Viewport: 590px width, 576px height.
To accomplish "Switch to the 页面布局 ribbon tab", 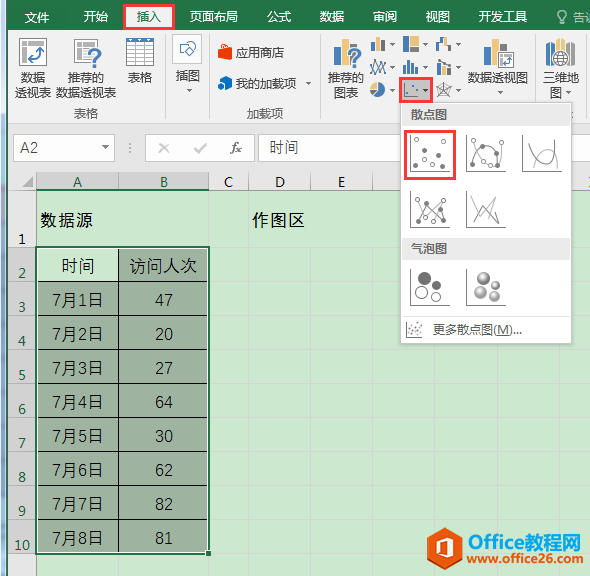I will pyautogui.click(x=213, y=17).
